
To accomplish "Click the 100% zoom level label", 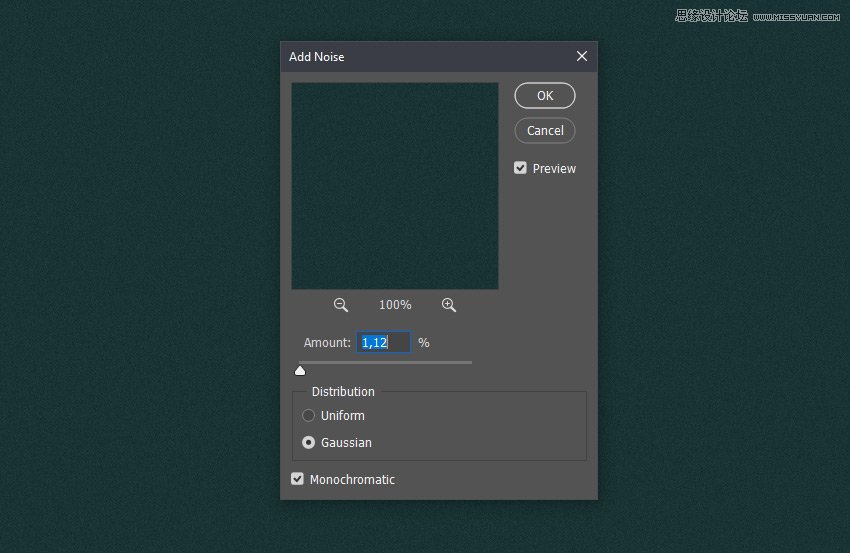I will tap(395, 305).
